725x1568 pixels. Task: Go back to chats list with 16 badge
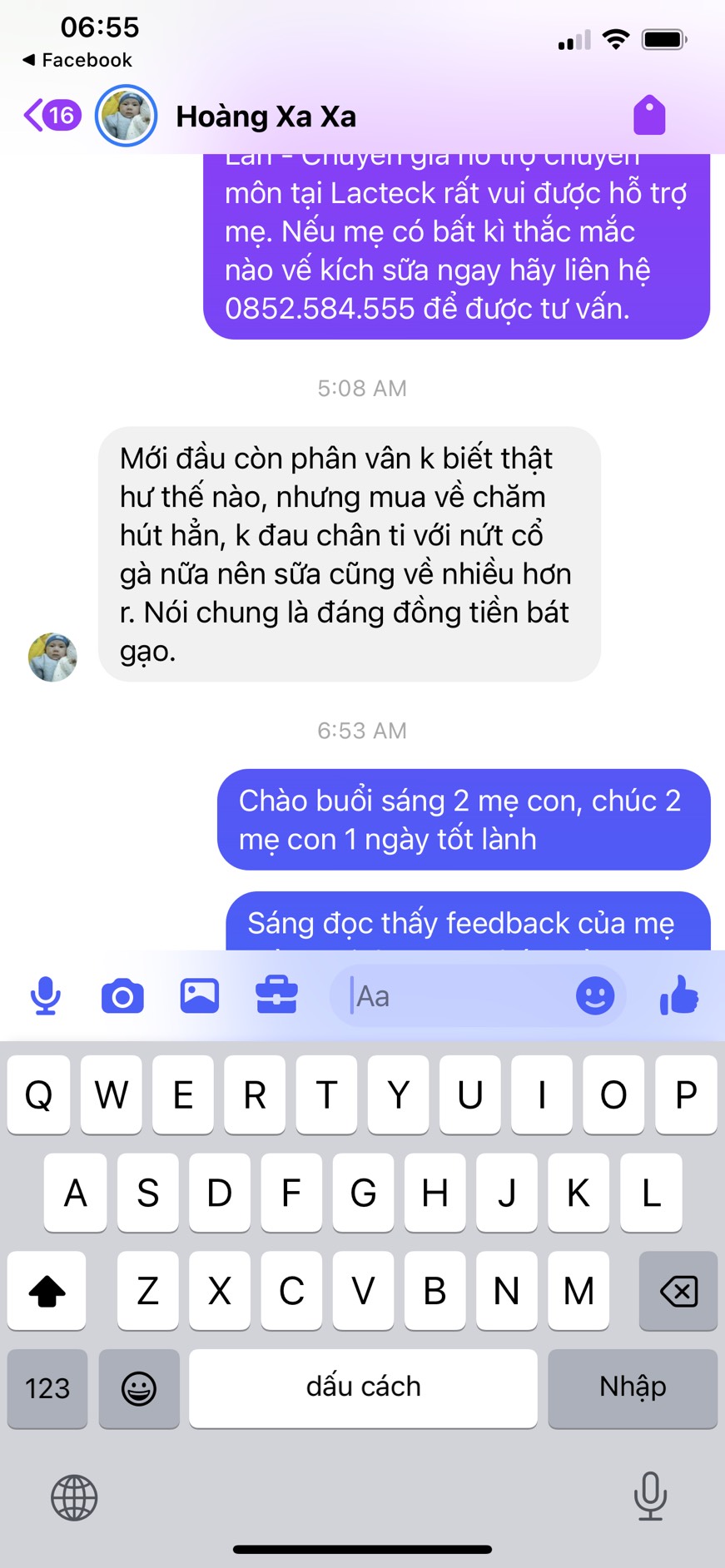click(52, 115)
